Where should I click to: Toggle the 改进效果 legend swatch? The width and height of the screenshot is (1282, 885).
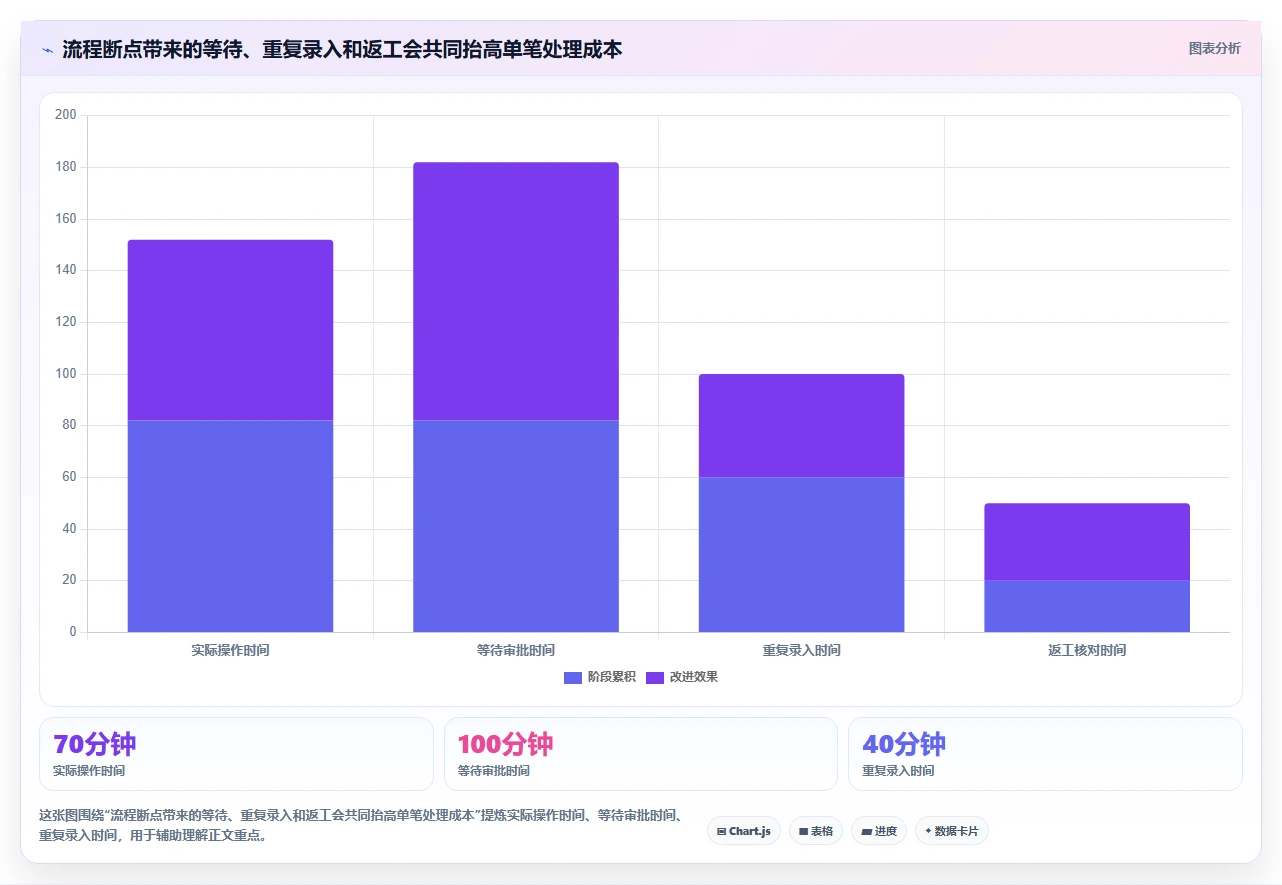[655, 677]
